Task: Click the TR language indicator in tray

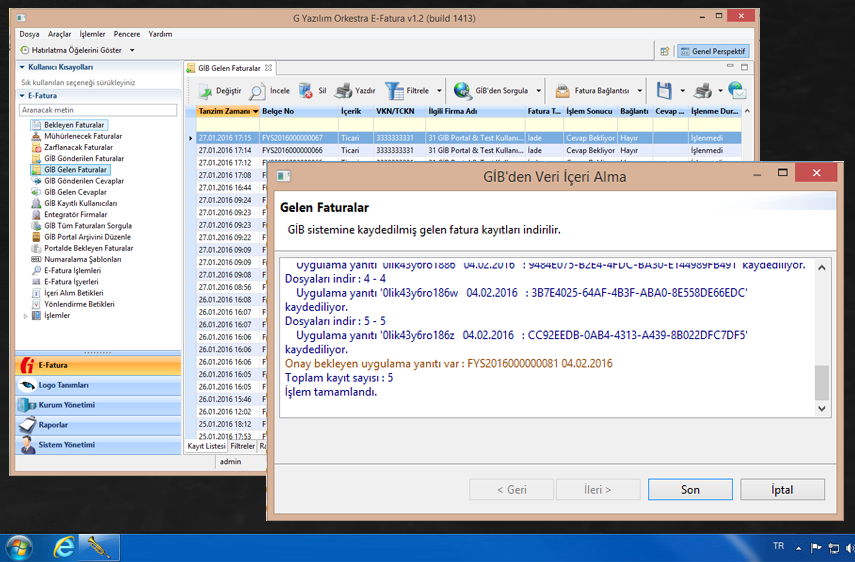Action: (779, 546)
